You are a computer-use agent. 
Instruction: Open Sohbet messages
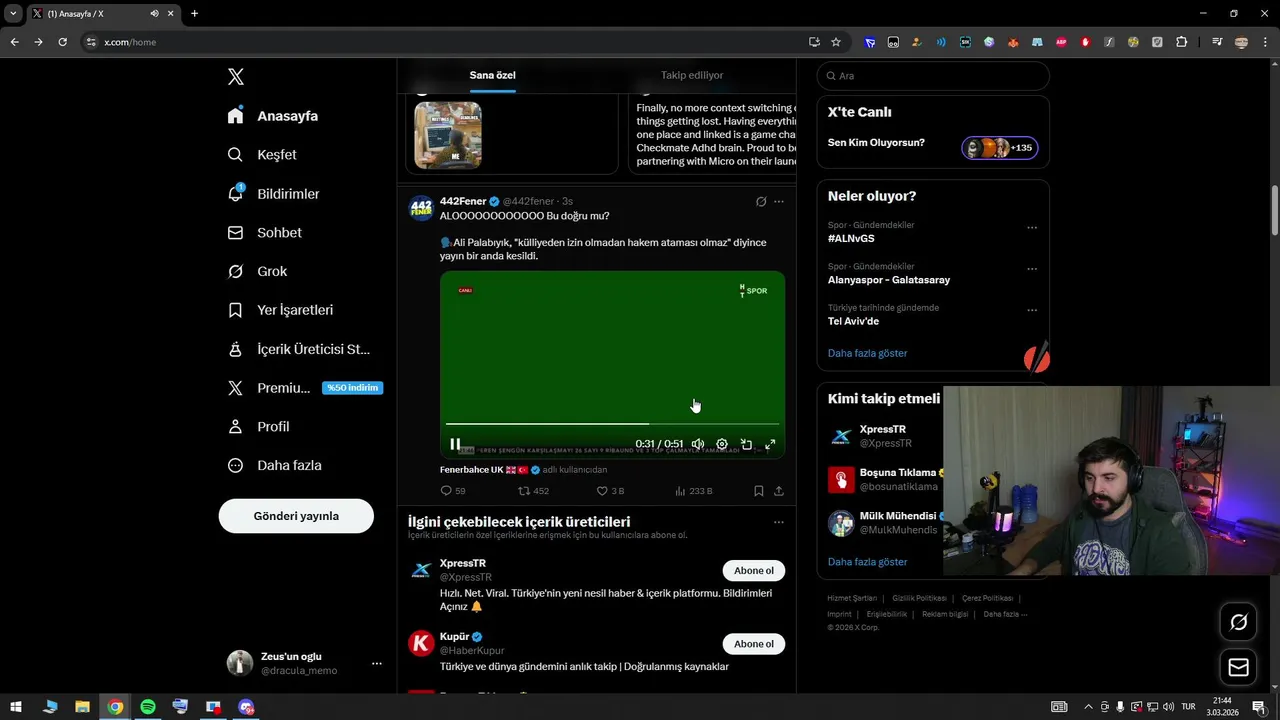(x=264, y=232)
